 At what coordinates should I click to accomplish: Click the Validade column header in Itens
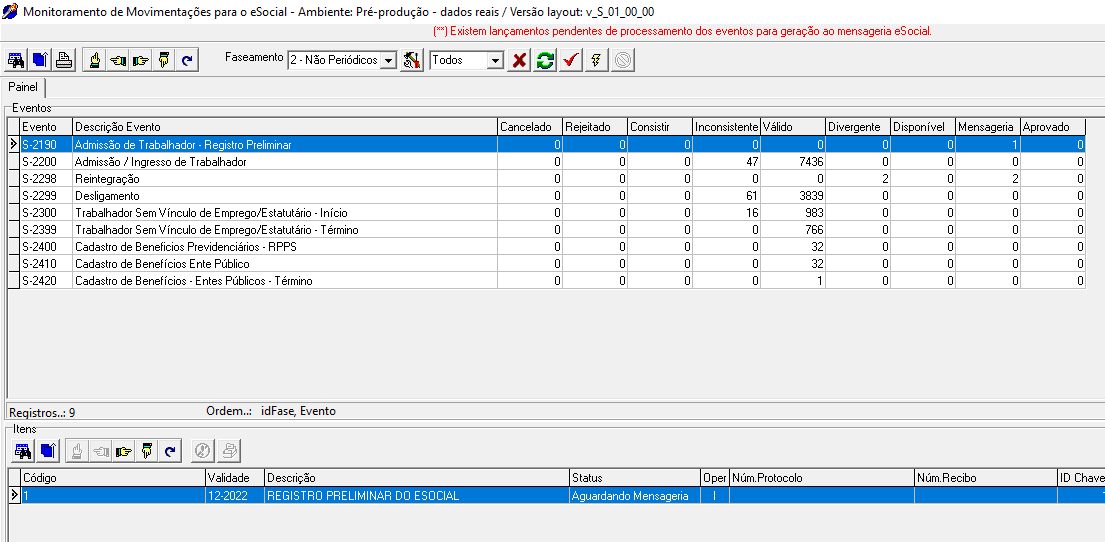(235, 478)
